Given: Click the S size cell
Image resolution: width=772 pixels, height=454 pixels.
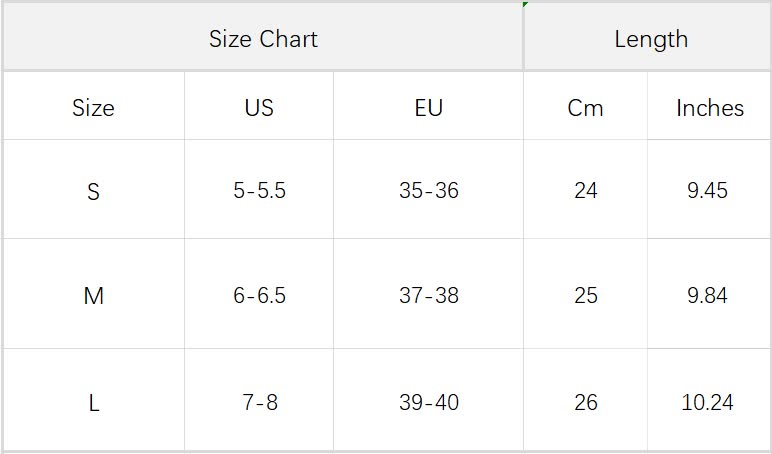Looking at the screenshot, I should (93, 191).
